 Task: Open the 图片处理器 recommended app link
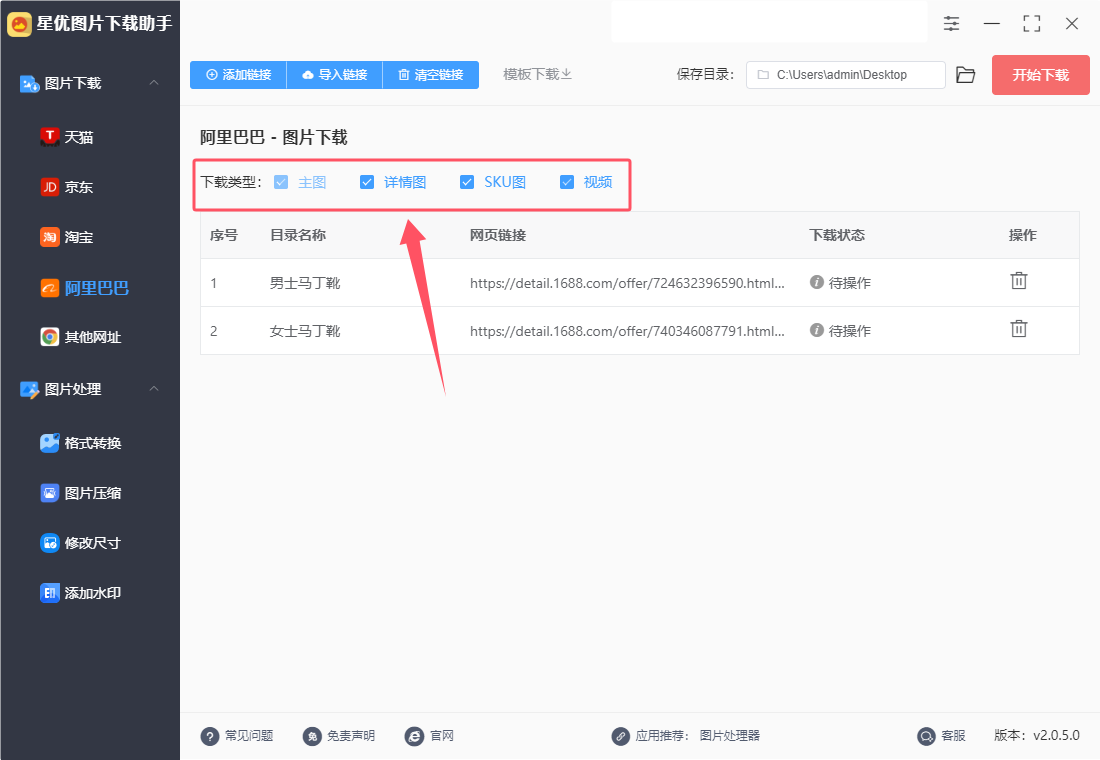tap(730, 735)
